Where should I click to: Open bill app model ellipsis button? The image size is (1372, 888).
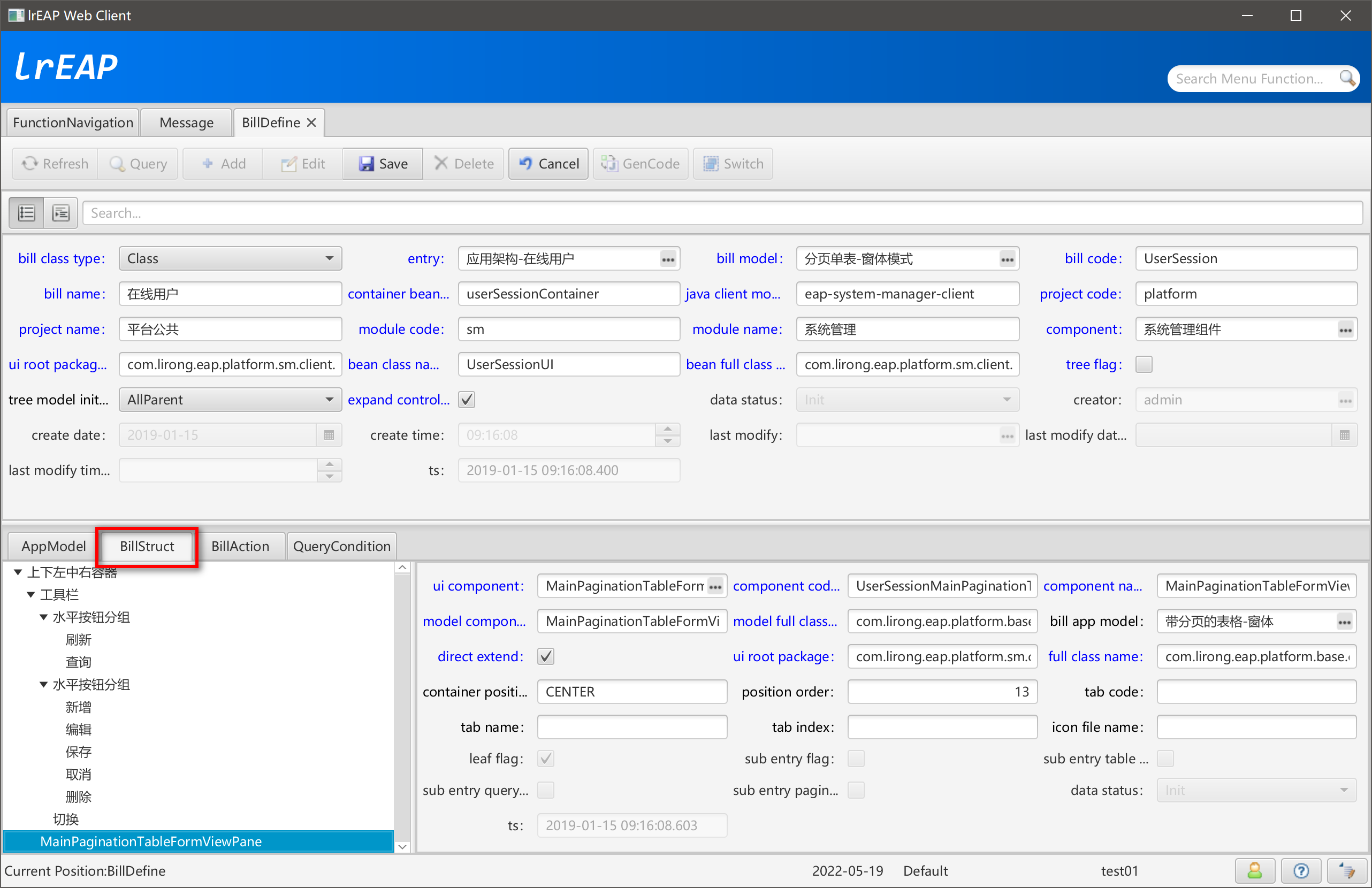tap(1344, 622)
